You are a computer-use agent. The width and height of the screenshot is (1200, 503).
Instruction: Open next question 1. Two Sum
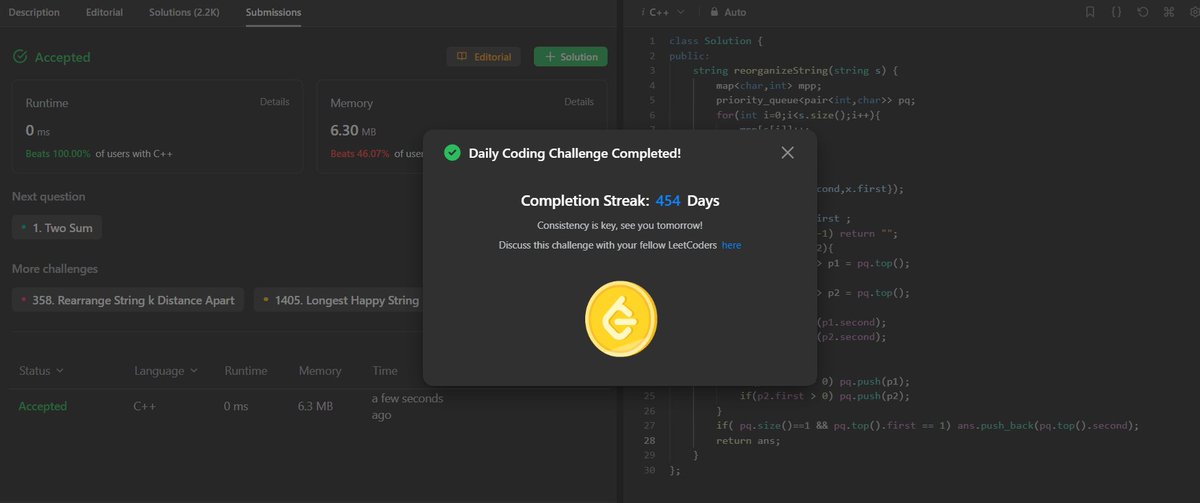coord(57,228)
